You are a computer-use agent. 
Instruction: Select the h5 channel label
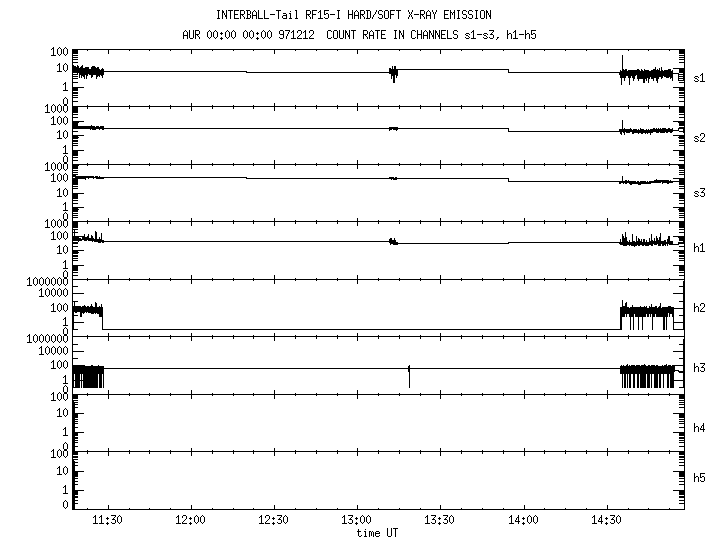coord(699,479)
